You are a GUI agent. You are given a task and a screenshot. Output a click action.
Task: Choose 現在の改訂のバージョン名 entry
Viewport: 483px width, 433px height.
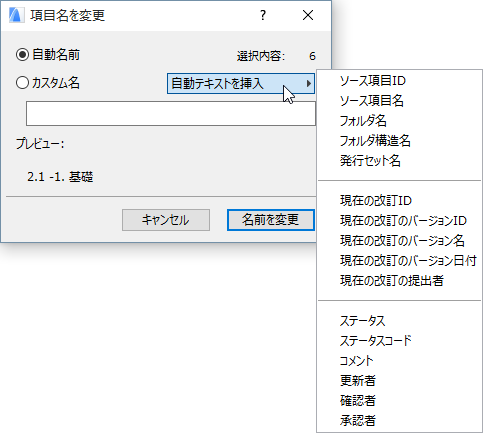399,241
